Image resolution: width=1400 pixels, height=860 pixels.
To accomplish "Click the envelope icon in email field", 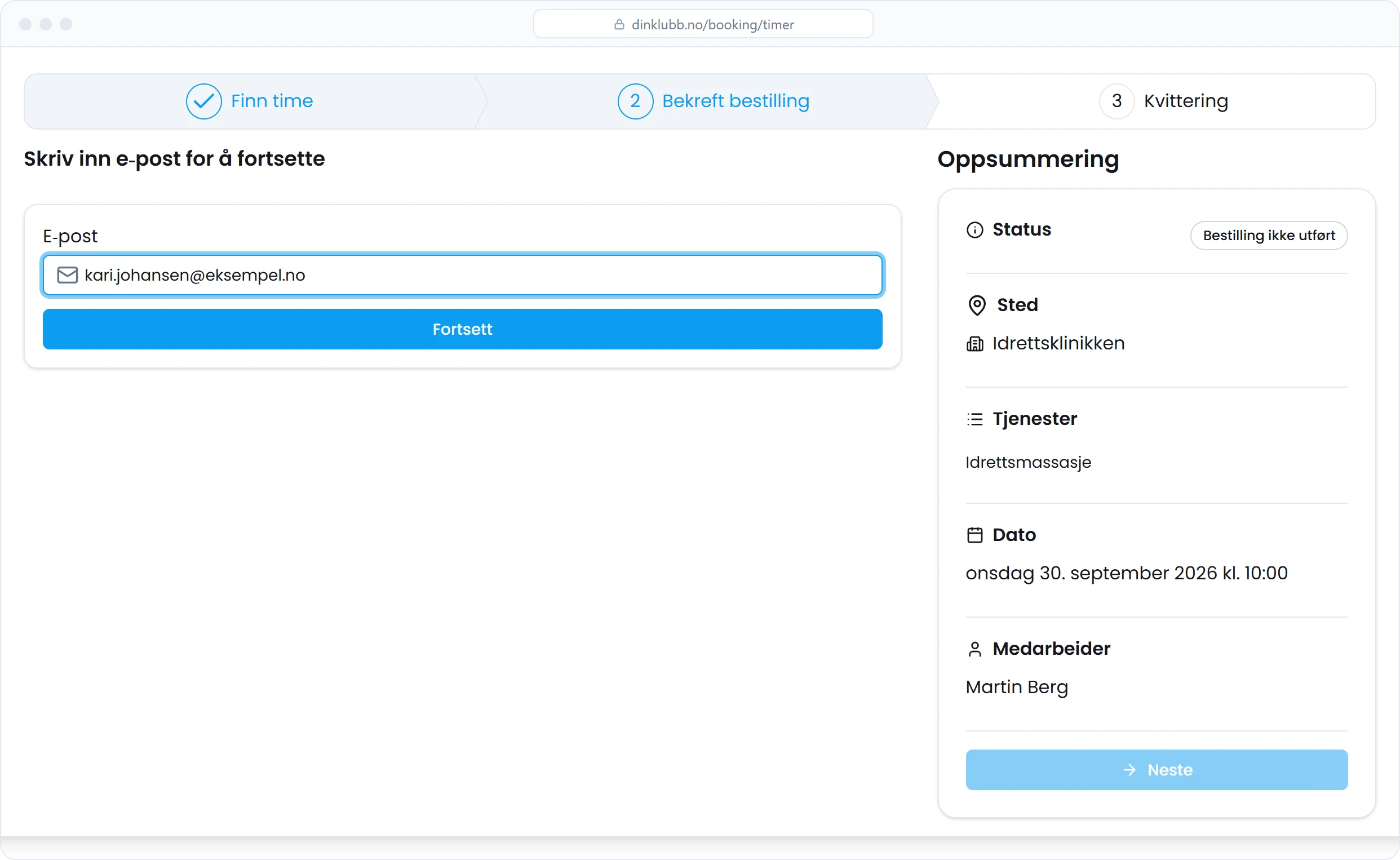I will coord(67,275).
